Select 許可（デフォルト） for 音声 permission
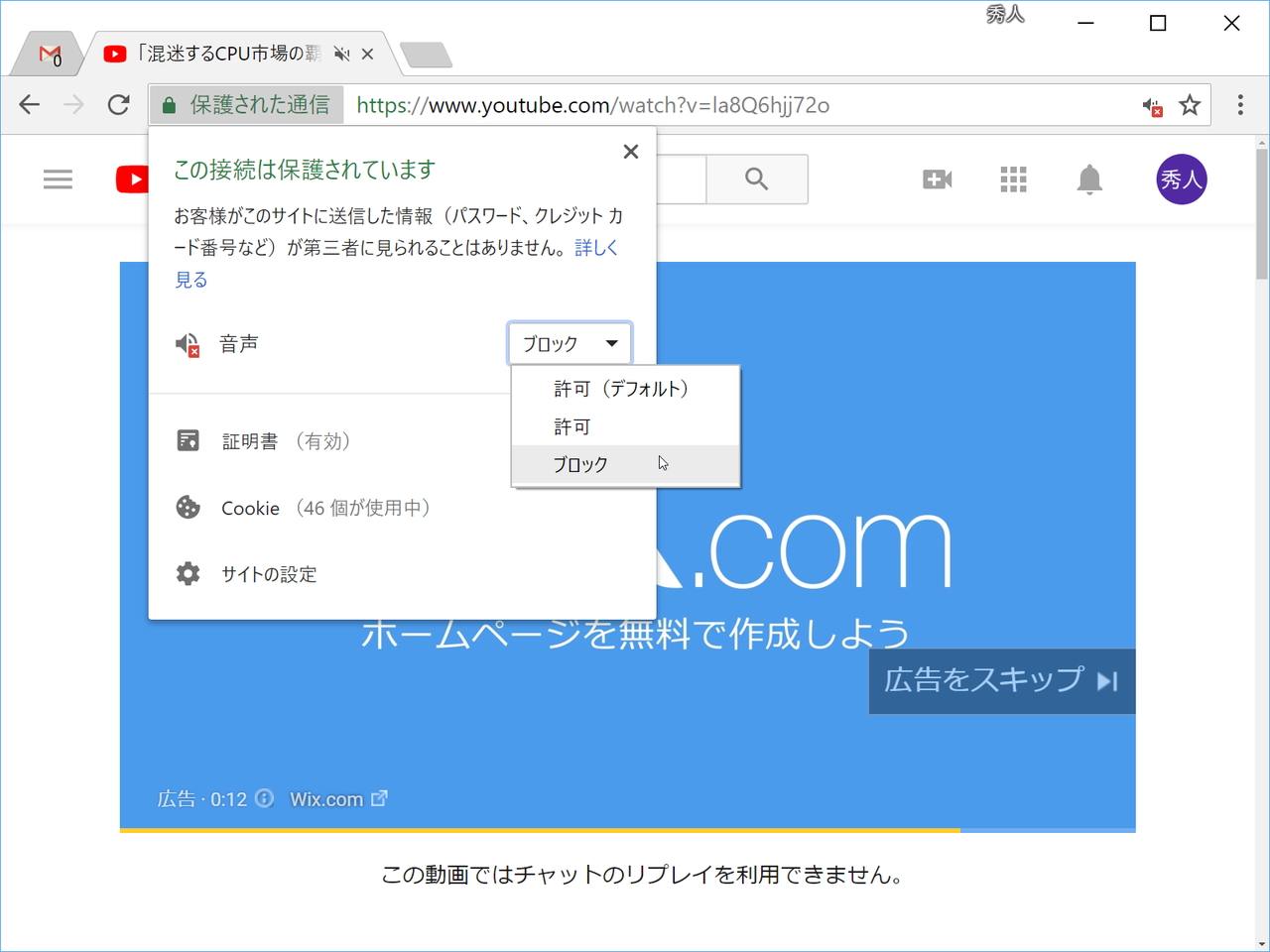The image size is (1270, 952). 620,389
